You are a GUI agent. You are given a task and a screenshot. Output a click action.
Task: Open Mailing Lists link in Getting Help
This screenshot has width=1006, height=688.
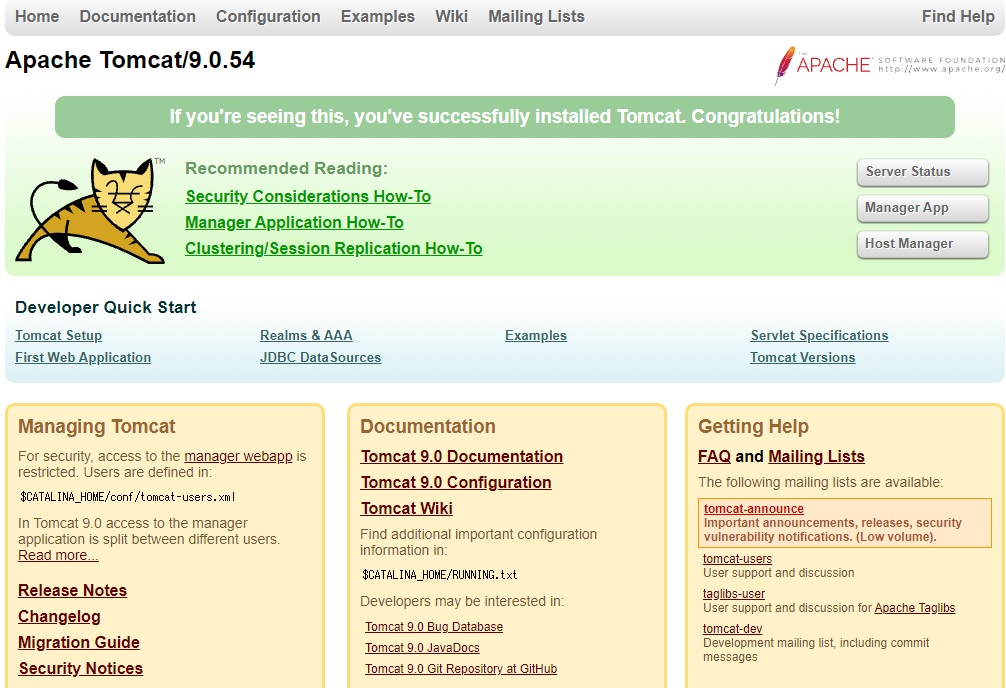(x=816, y=456)
